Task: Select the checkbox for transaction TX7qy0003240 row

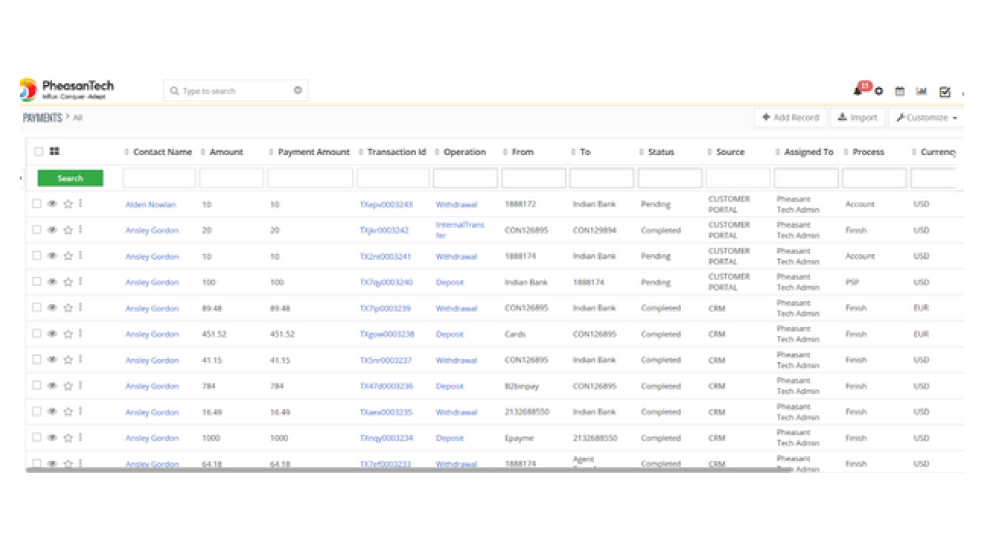Action: point(37,282)
